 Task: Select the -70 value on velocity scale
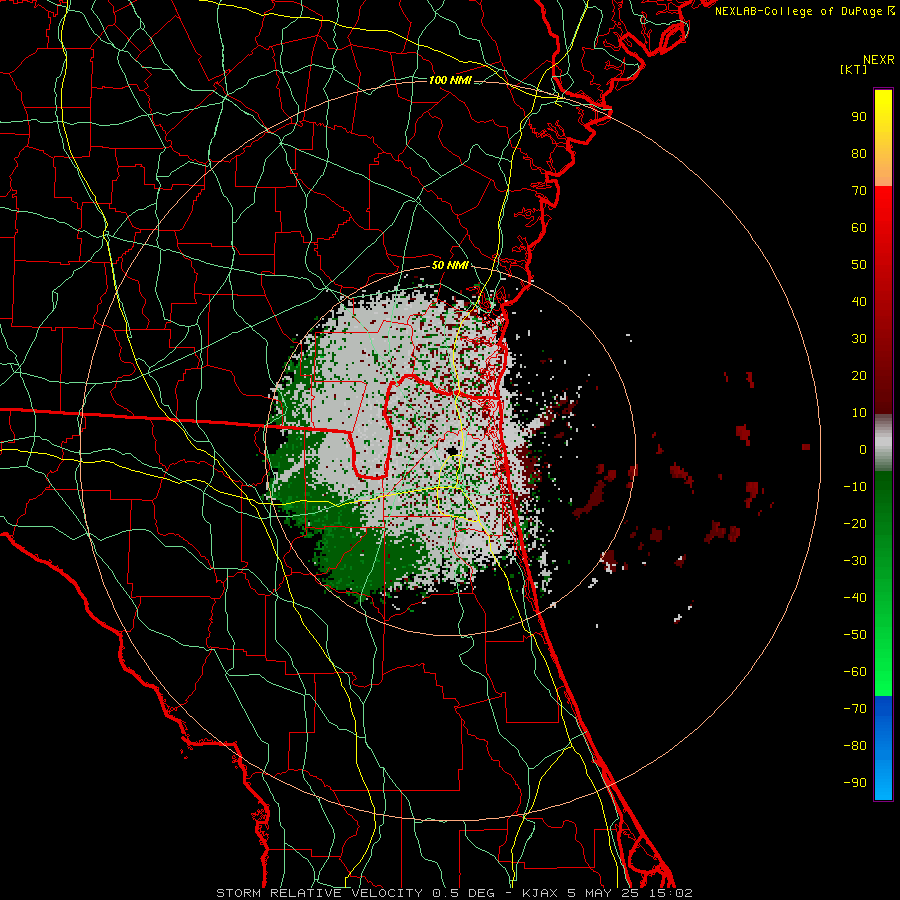855,709
